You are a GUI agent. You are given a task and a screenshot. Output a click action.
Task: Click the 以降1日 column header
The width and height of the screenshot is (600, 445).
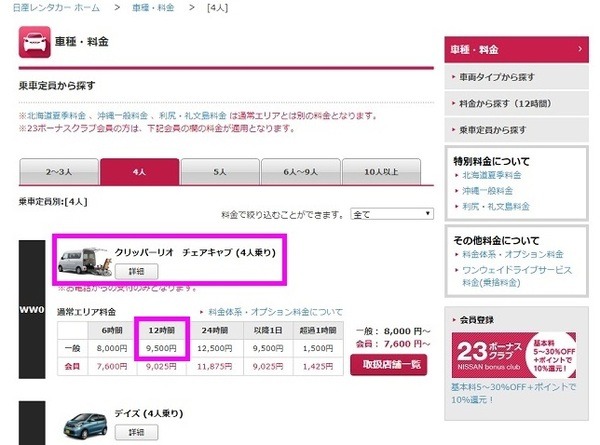point(268,330)
